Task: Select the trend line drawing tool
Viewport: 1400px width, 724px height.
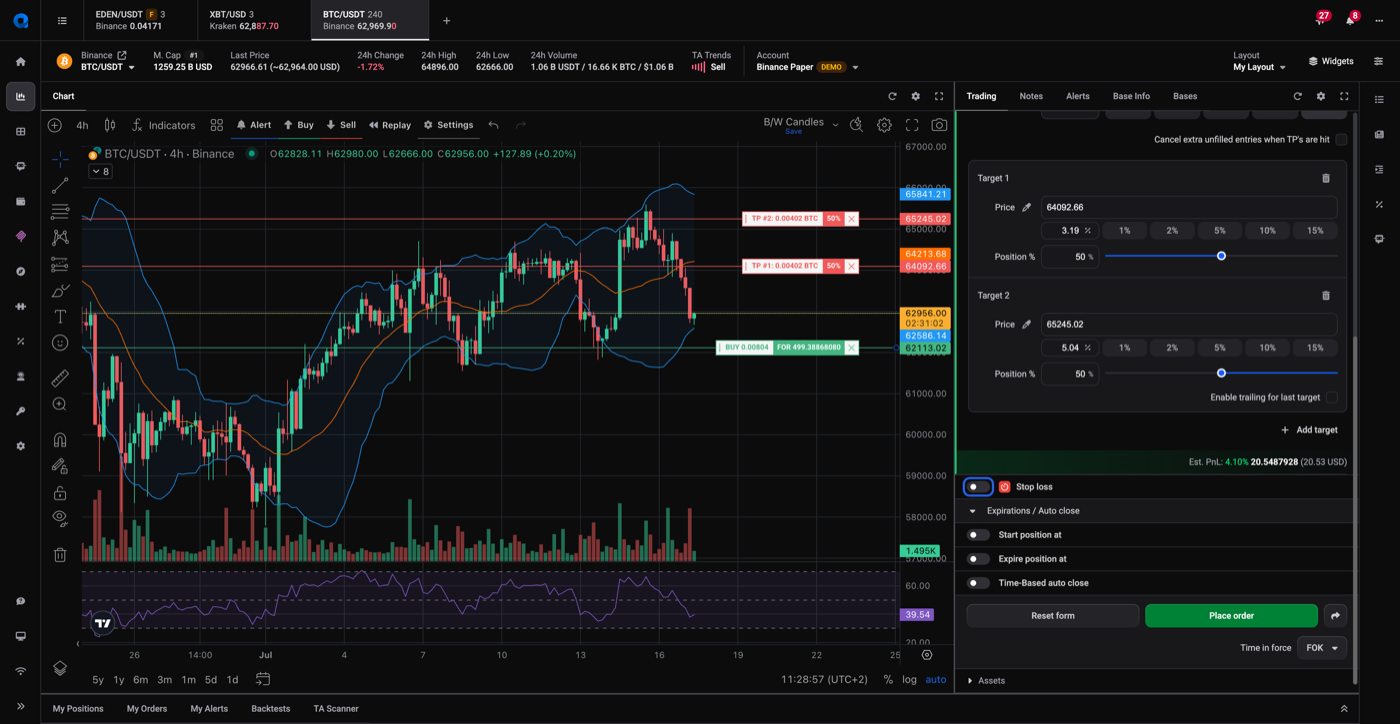Action: 60,186
